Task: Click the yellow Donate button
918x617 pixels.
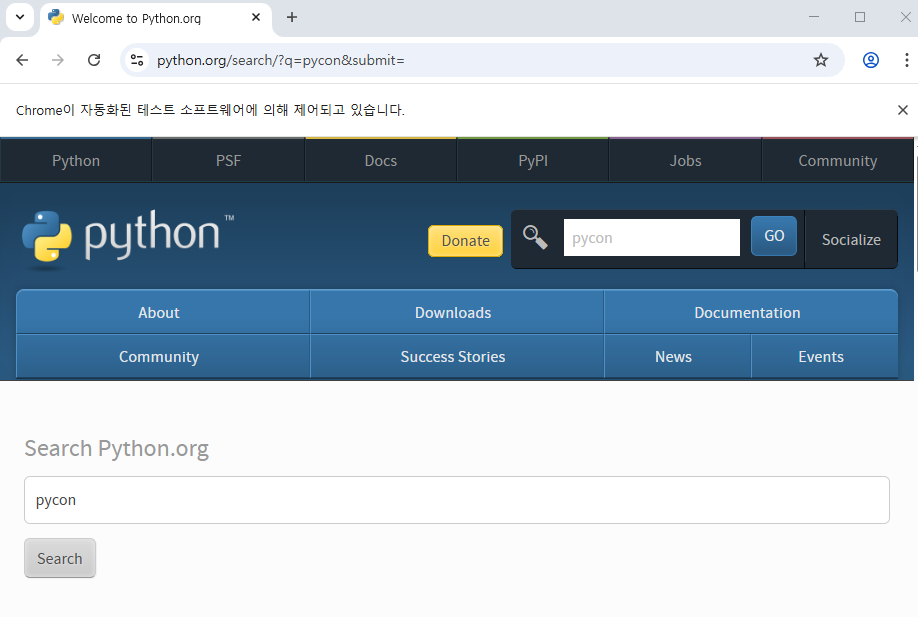Action: [x=465, y=241]
